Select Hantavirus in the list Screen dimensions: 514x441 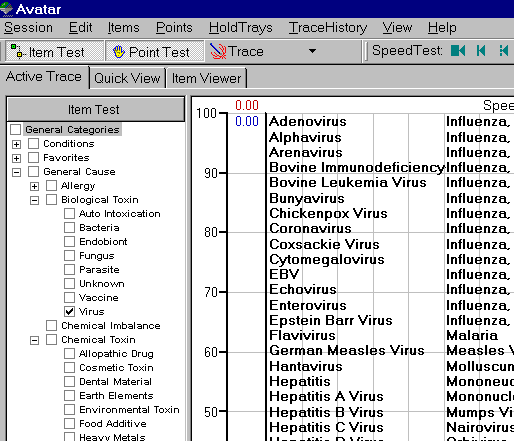(x=306, y=366)
